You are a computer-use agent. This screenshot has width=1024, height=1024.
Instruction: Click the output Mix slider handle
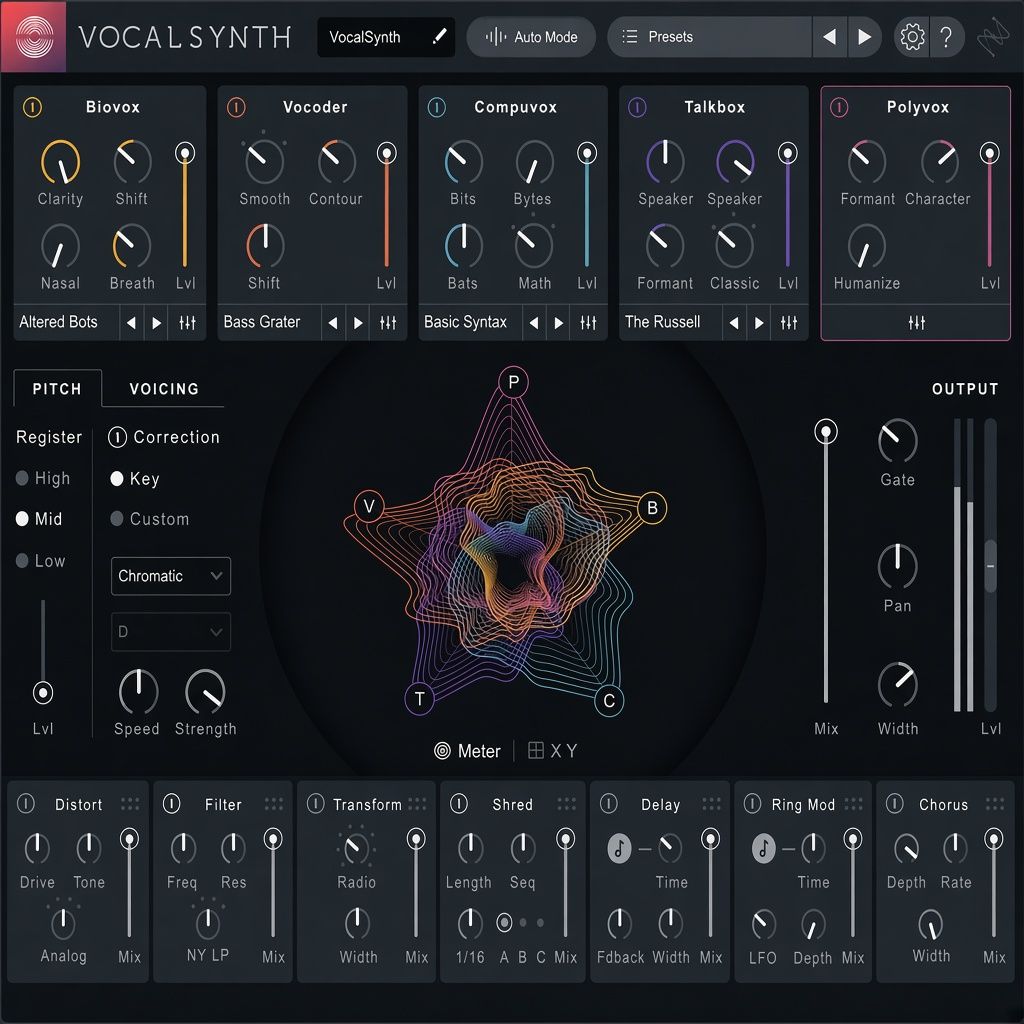[825, 432]
